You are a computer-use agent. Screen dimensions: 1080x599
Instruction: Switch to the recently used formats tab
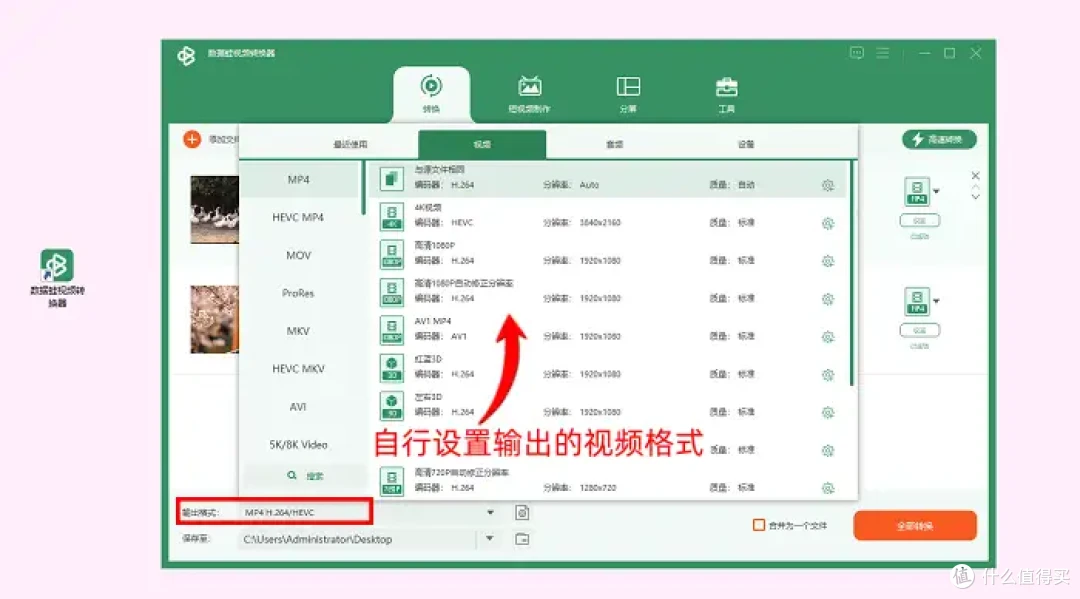point(351,145)
